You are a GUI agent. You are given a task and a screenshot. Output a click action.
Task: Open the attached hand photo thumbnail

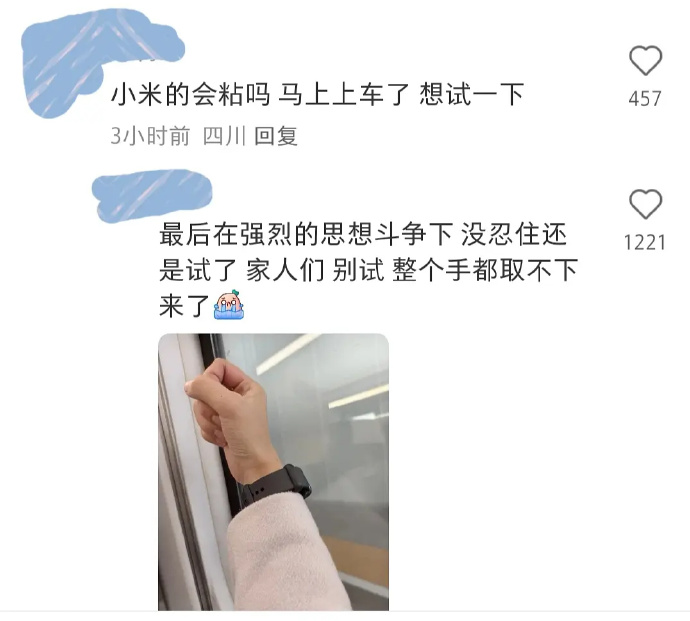pos(273,472)
